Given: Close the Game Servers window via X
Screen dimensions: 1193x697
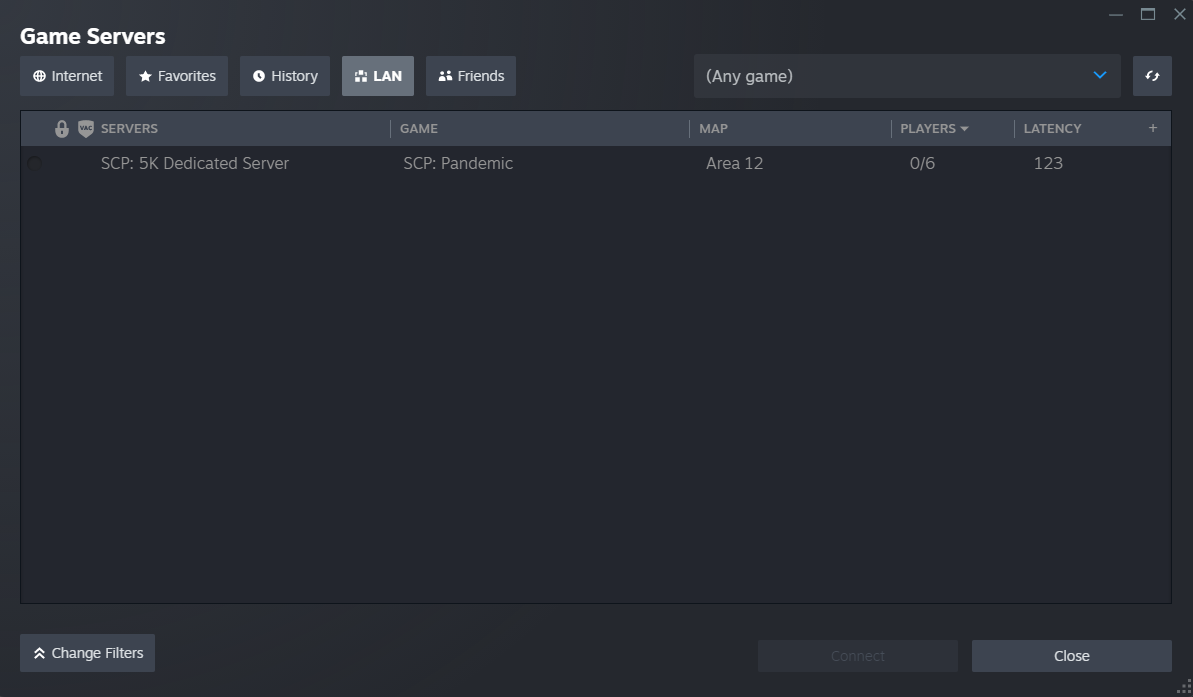Looking at the screenshot, I should click(x=1179, y=14).
